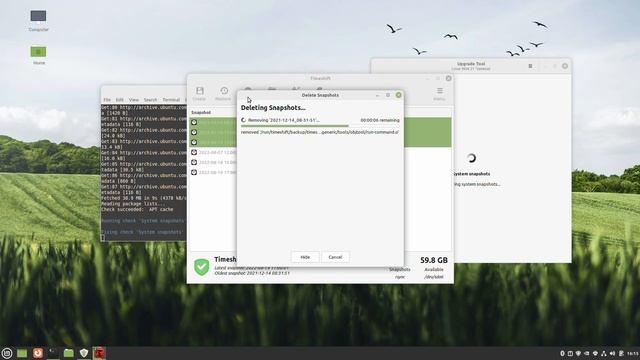Click the shield update manager panel icon
640x360 pixels.
tap(84, 353)
